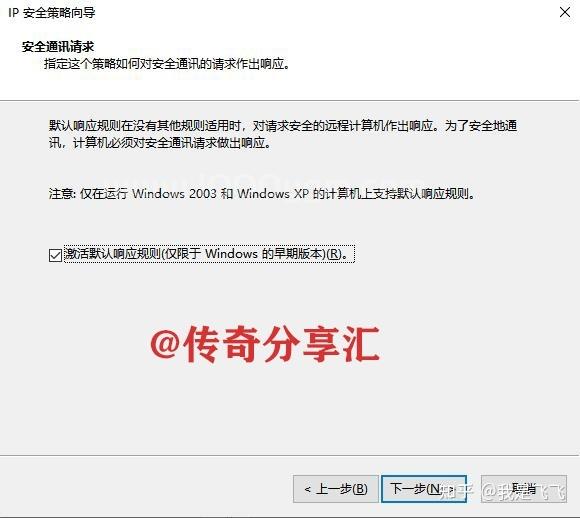Toggle the 激活默认响应规则 checkbox box
The width and height of the screenshot is (580, 518).
click(x=55, y=255)
